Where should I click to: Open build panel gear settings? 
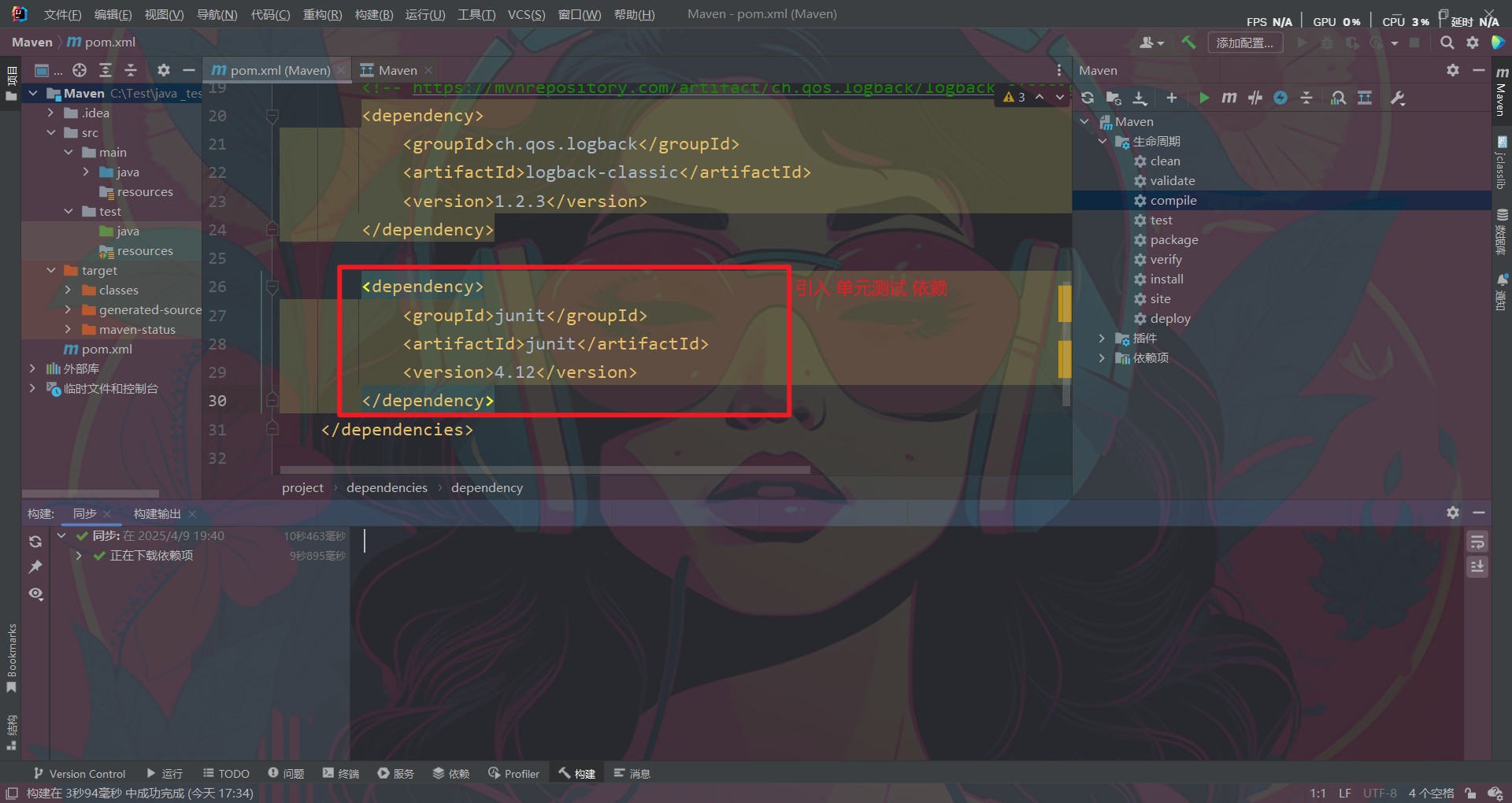pos(1453,513)
